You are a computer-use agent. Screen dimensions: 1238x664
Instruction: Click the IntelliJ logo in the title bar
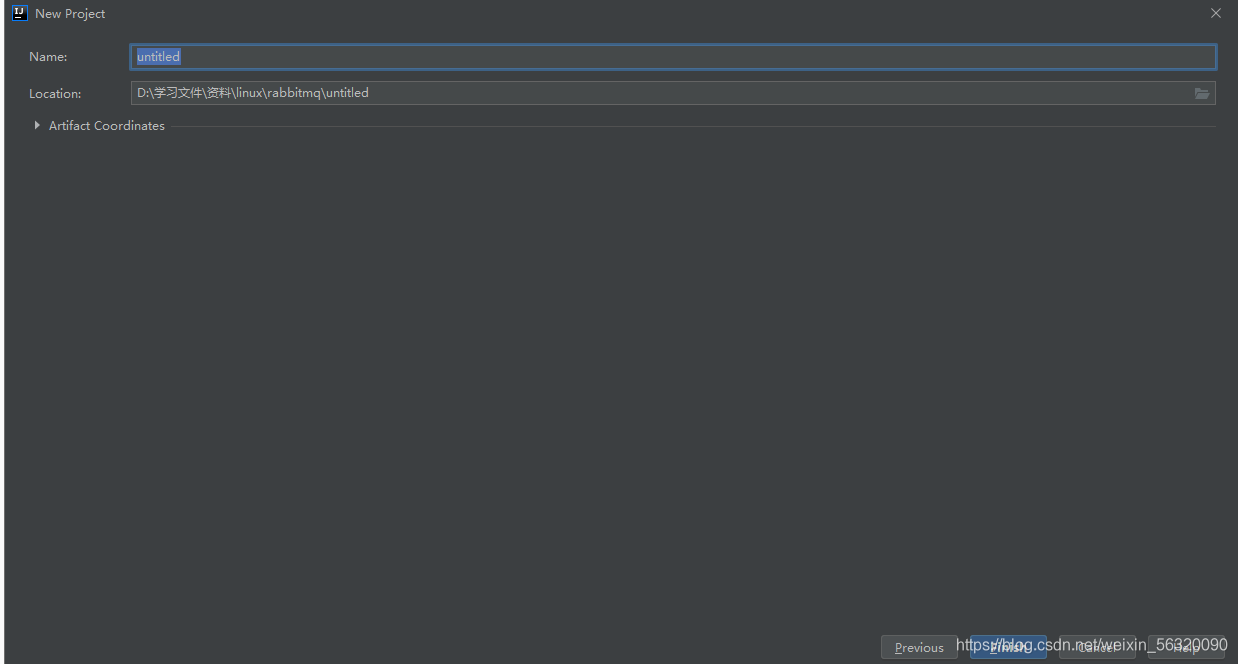coord(19,13)
